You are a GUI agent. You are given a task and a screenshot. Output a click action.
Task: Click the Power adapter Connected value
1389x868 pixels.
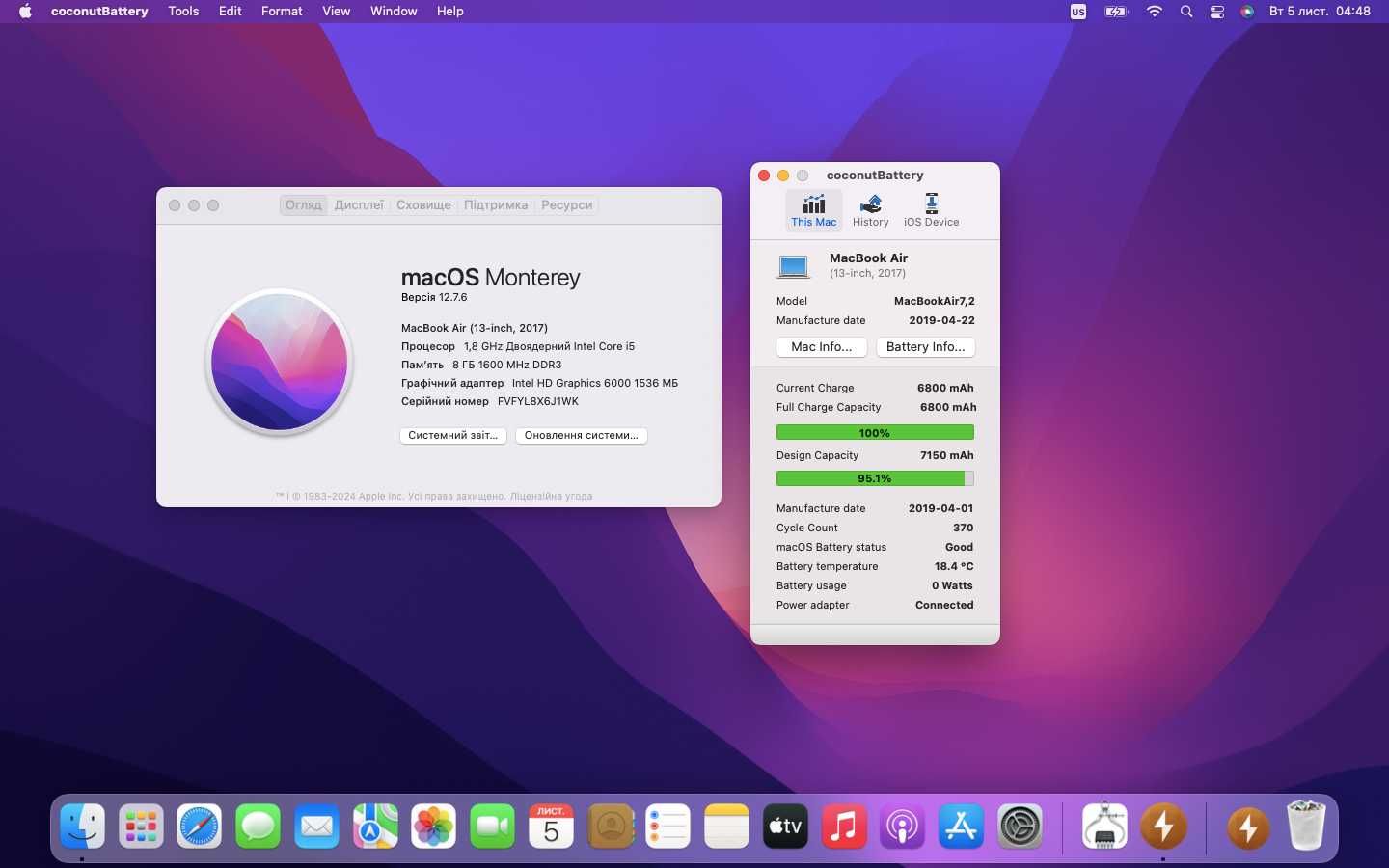click(x=944, y=606)
